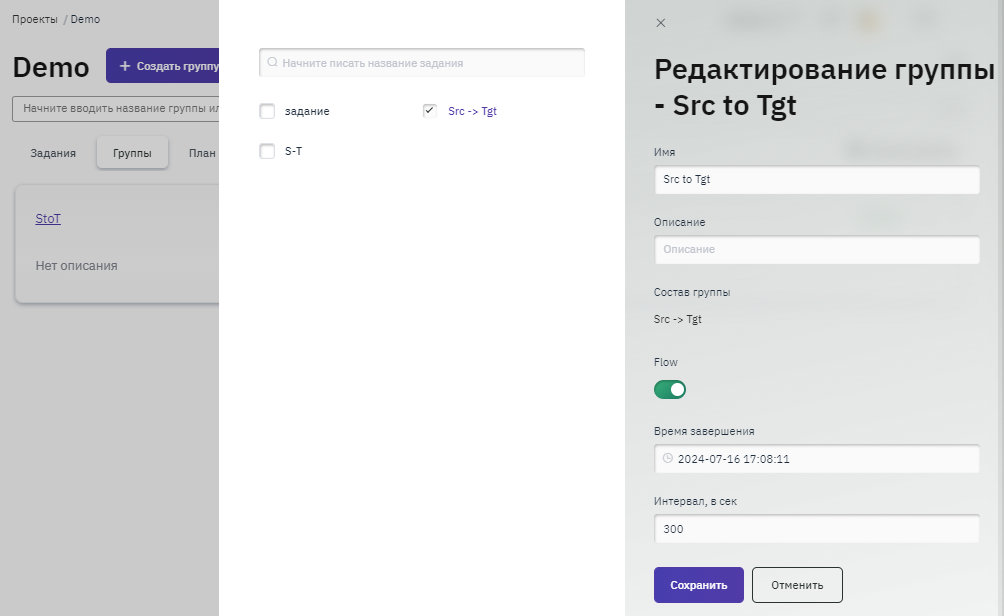
Task: Click the magnifier icon in task search
Action: 272,62
